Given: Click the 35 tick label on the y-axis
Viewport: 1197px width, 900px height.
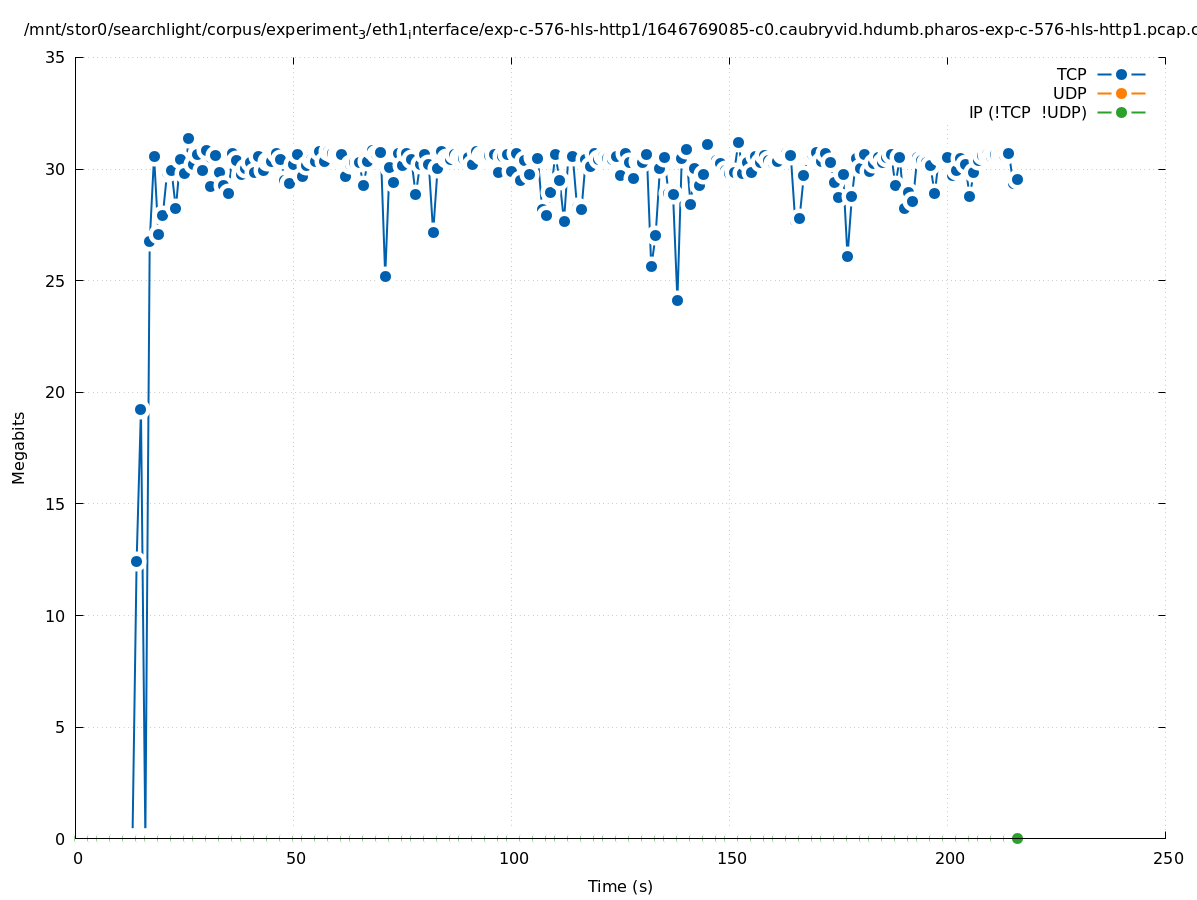Looking at the screenshot, I should pos(56,57).
